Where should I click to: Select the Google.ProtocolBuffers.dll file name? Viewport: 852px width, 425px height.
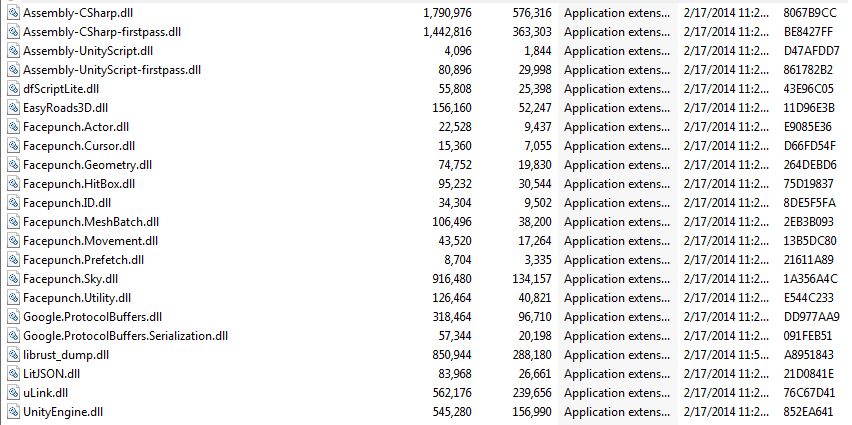coord(92,317)
